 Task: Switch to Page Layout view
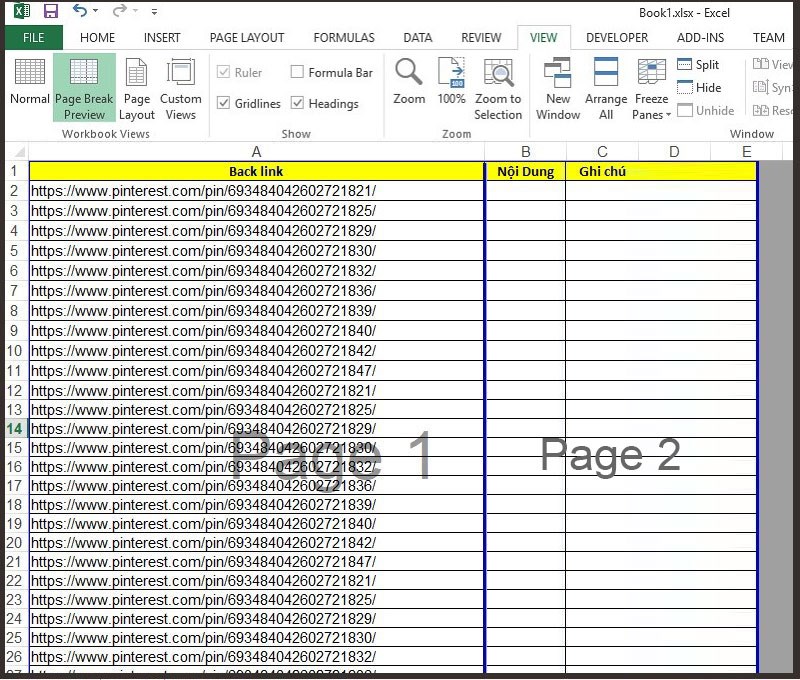[x=136, y=89]
